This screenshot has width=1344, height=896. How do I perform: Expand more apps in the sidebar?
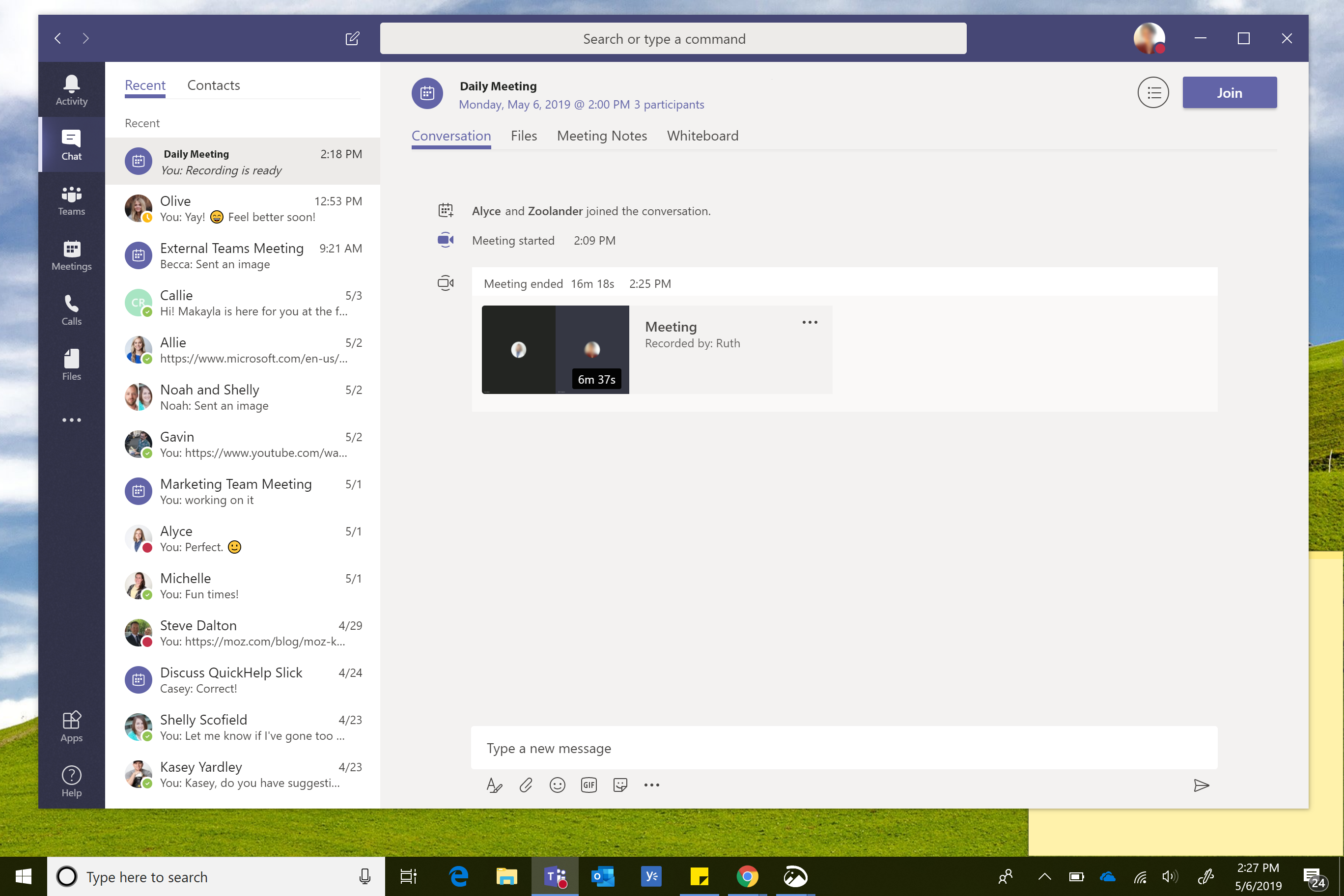coord(71,420)
